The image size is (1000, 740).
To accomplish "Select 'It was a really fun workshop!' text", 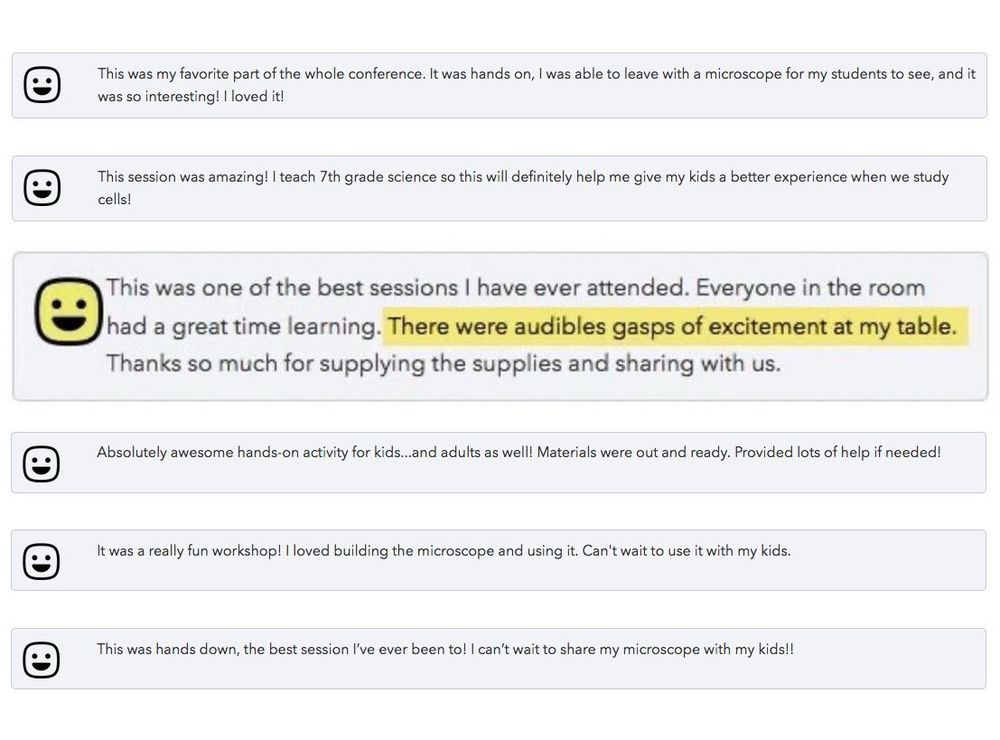I will [189, 551].
